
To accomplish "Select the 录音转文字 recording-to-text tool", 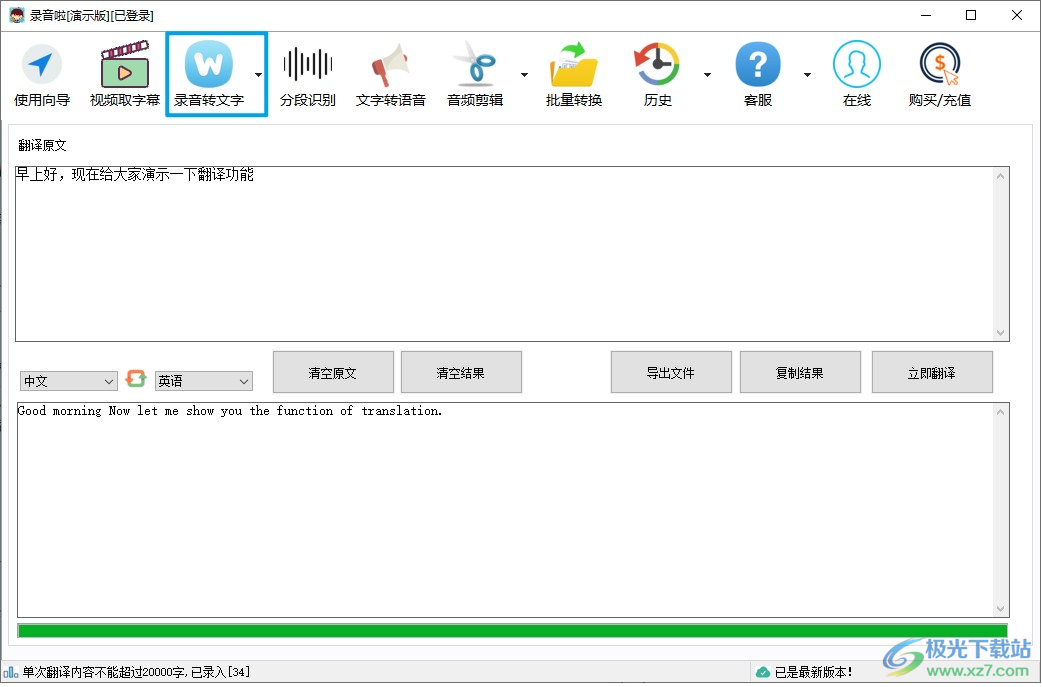I will [x=209, y=74].
